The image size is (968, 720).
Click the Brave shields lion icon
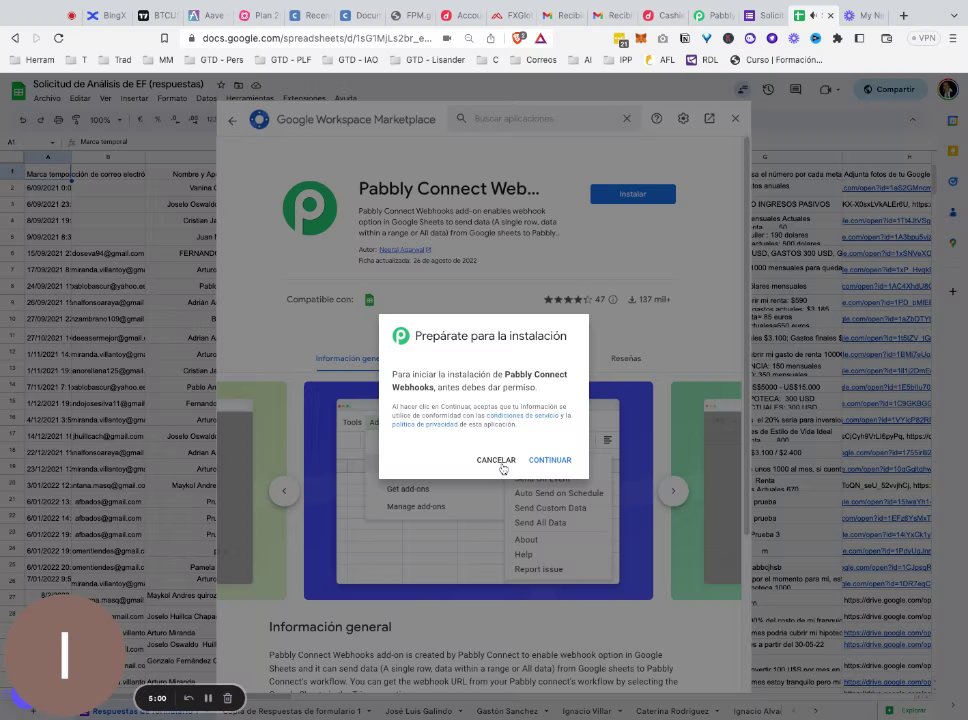click(519, 38)
